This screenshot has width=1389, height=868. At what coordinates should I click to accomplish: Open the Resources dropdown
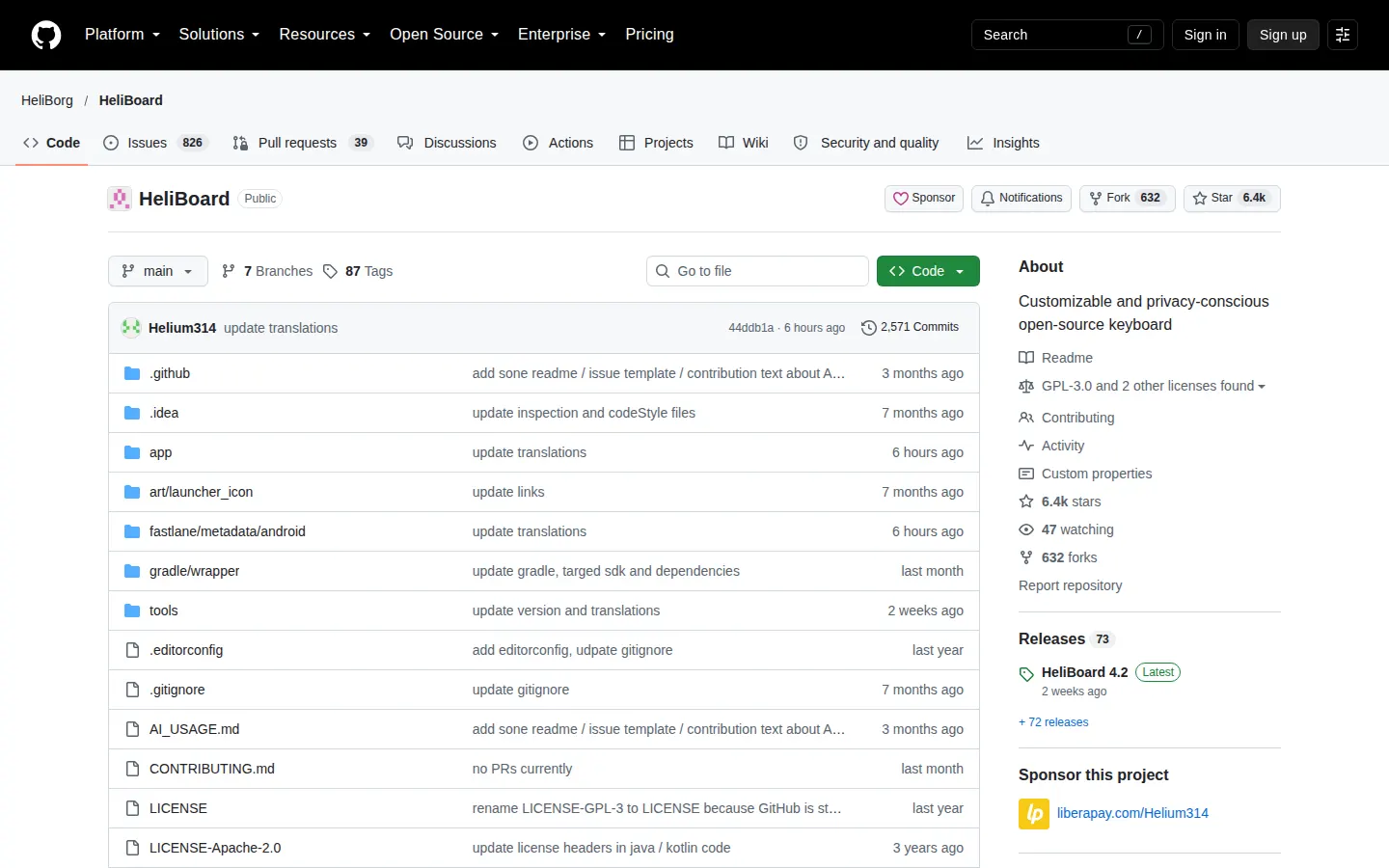[325, 35]
